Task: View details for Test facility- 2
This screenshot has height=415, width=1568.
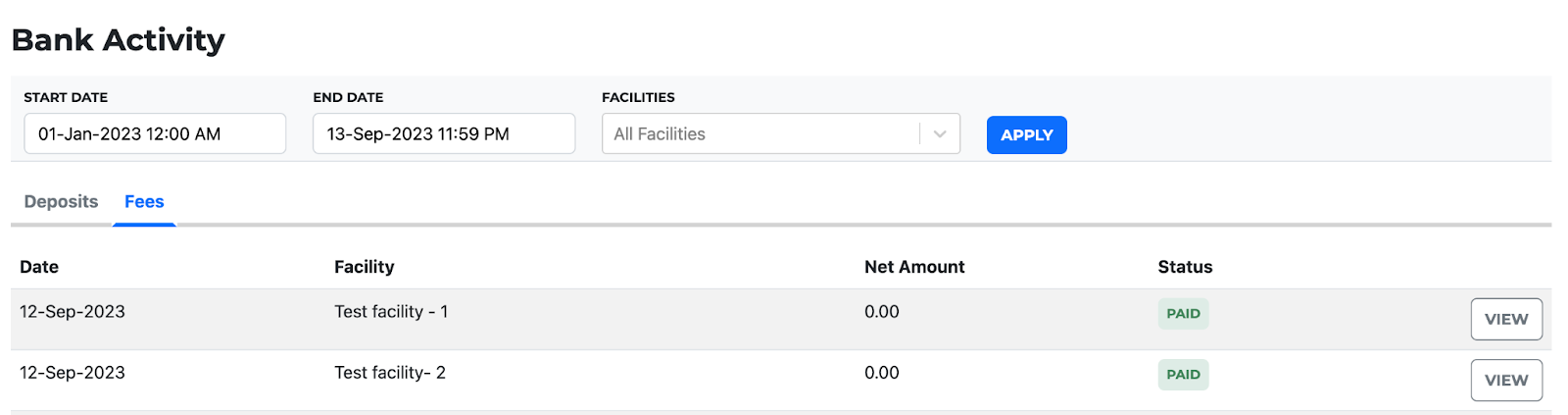Action: click(x=1506, y=380)
